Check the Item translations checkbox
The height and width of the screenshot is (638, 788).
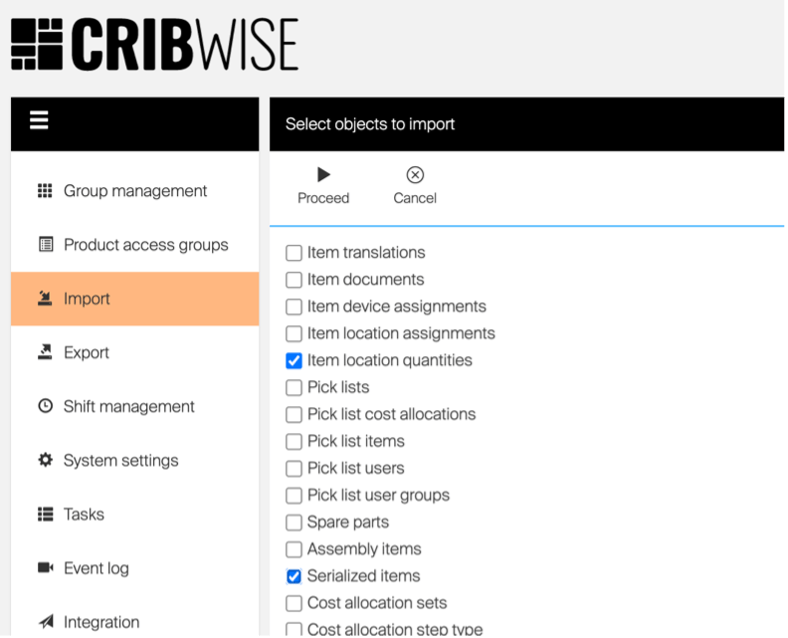pyautogui.click(x=294, y=253)
